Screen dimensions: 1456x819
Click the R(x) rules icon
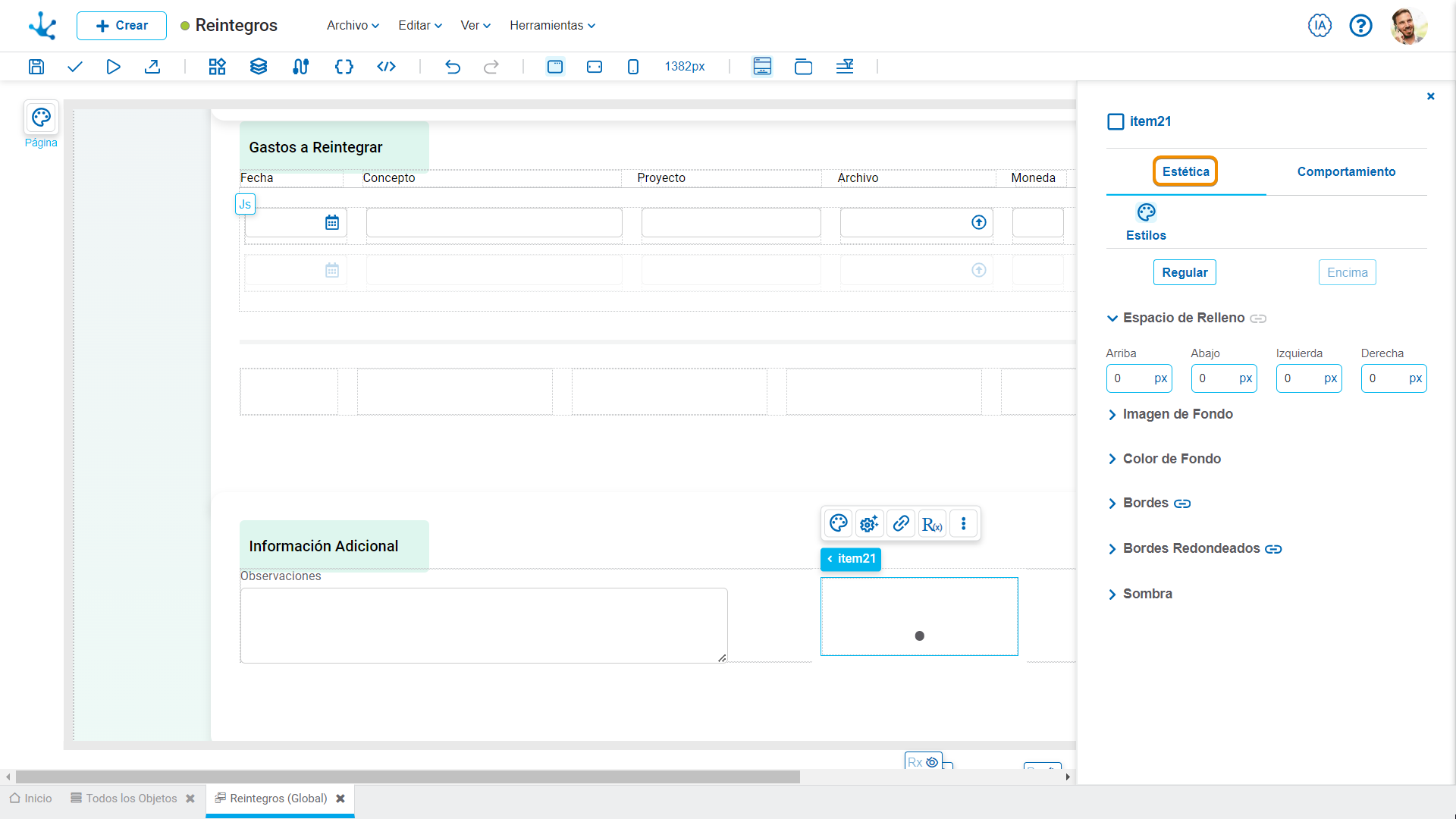[932, 523]
